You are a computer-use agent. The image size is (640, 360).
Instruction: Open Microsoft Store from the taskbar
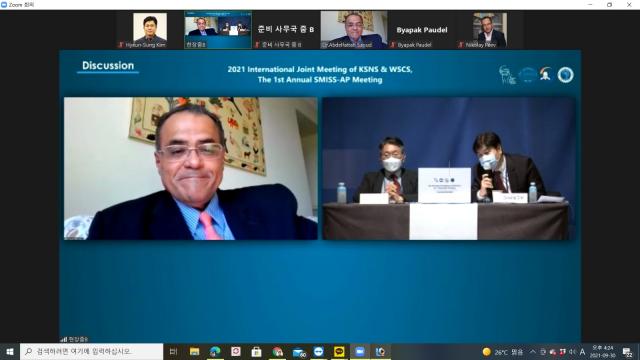pos(256,351)
